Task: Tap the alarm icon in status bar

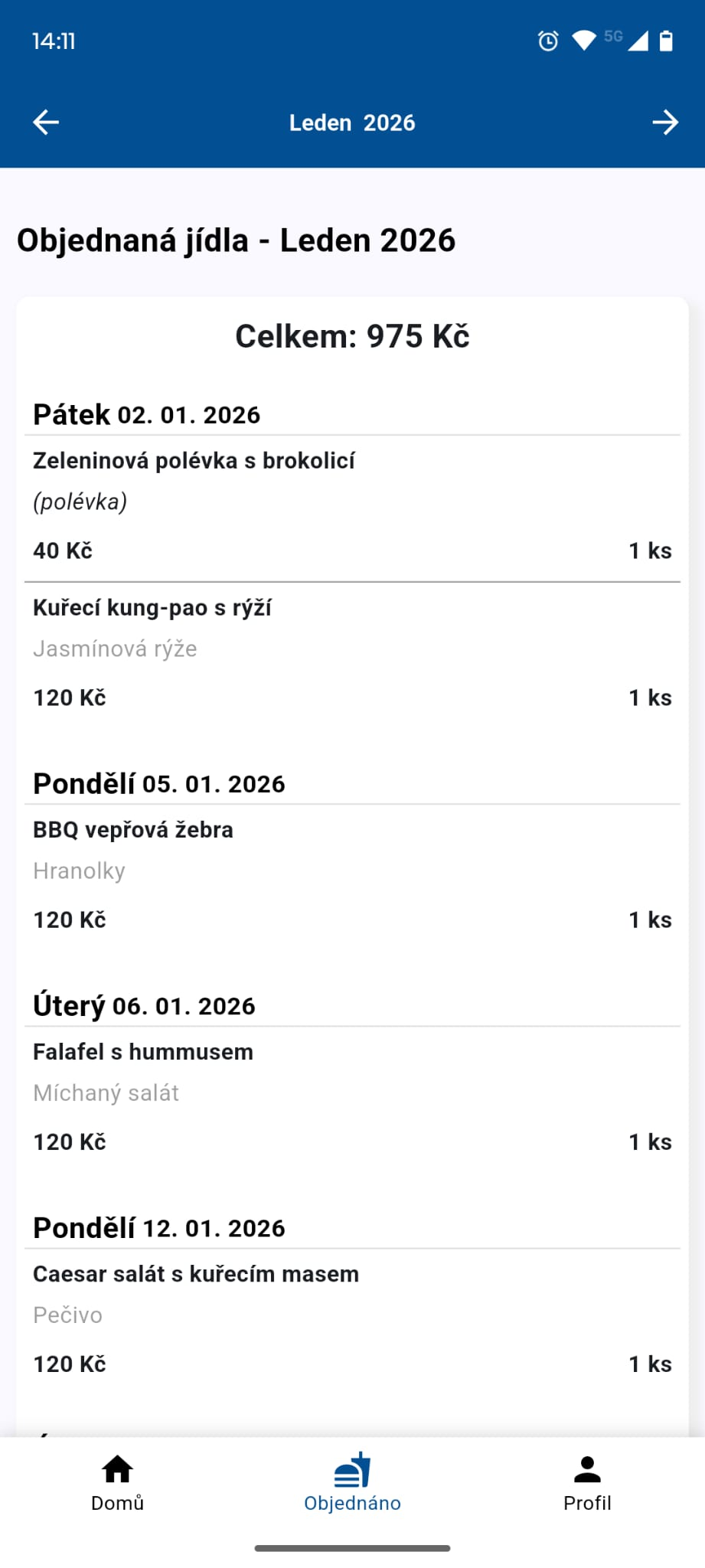Action: [x=548, y=41]
